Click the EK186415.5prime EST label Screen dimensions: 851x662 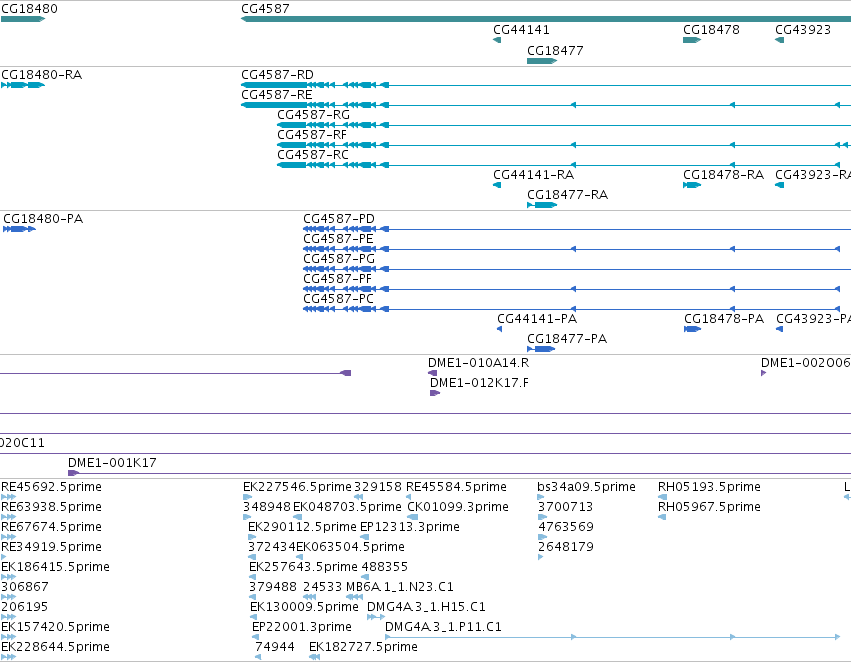55,567
